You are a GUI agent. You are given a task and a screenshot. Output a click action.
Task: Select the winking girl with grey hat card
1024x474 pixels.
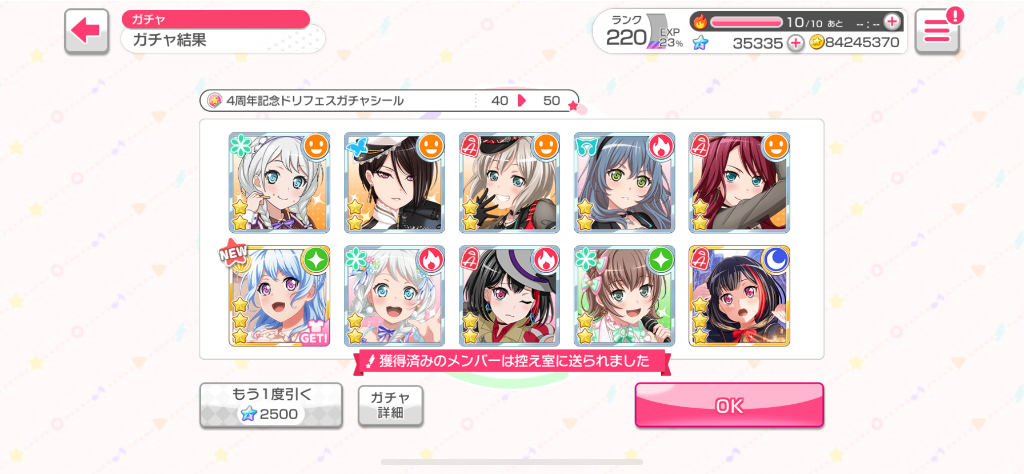[x=509, y=296]
